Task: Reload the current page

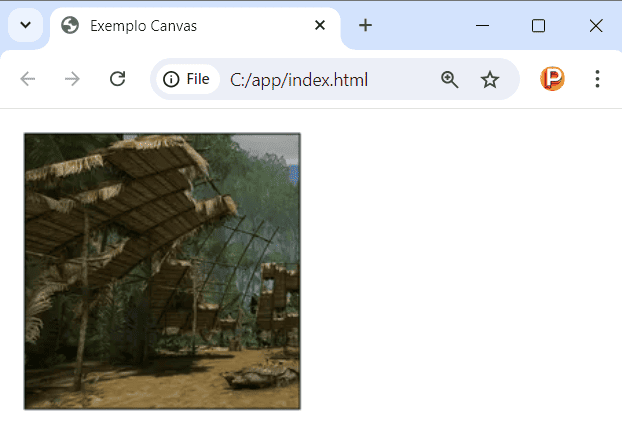Action: [117, 79]
